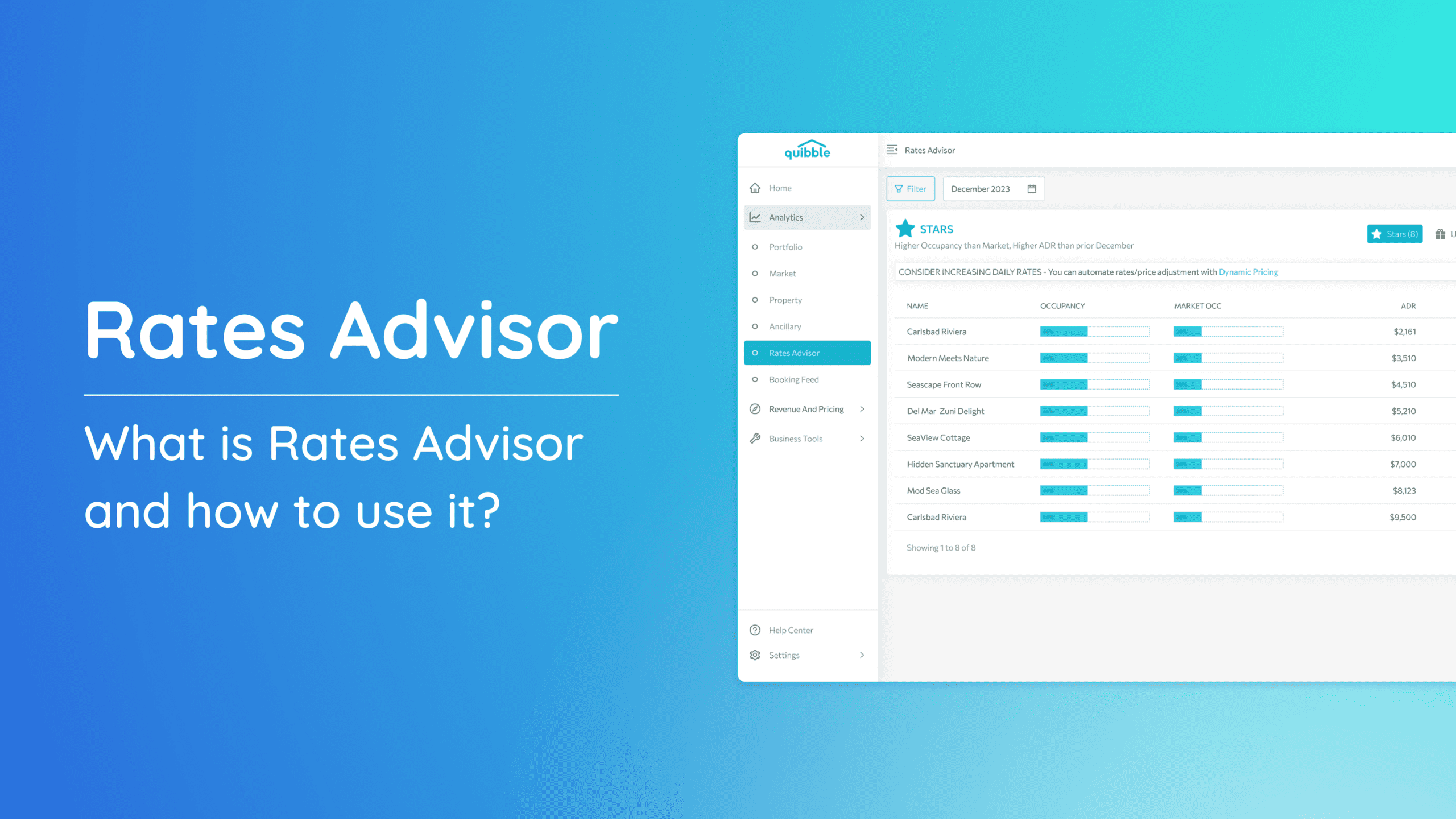Click the Portfolio menu item
Screen dimensions: 1456x819
pyautogui.click(x=786, y=247)
